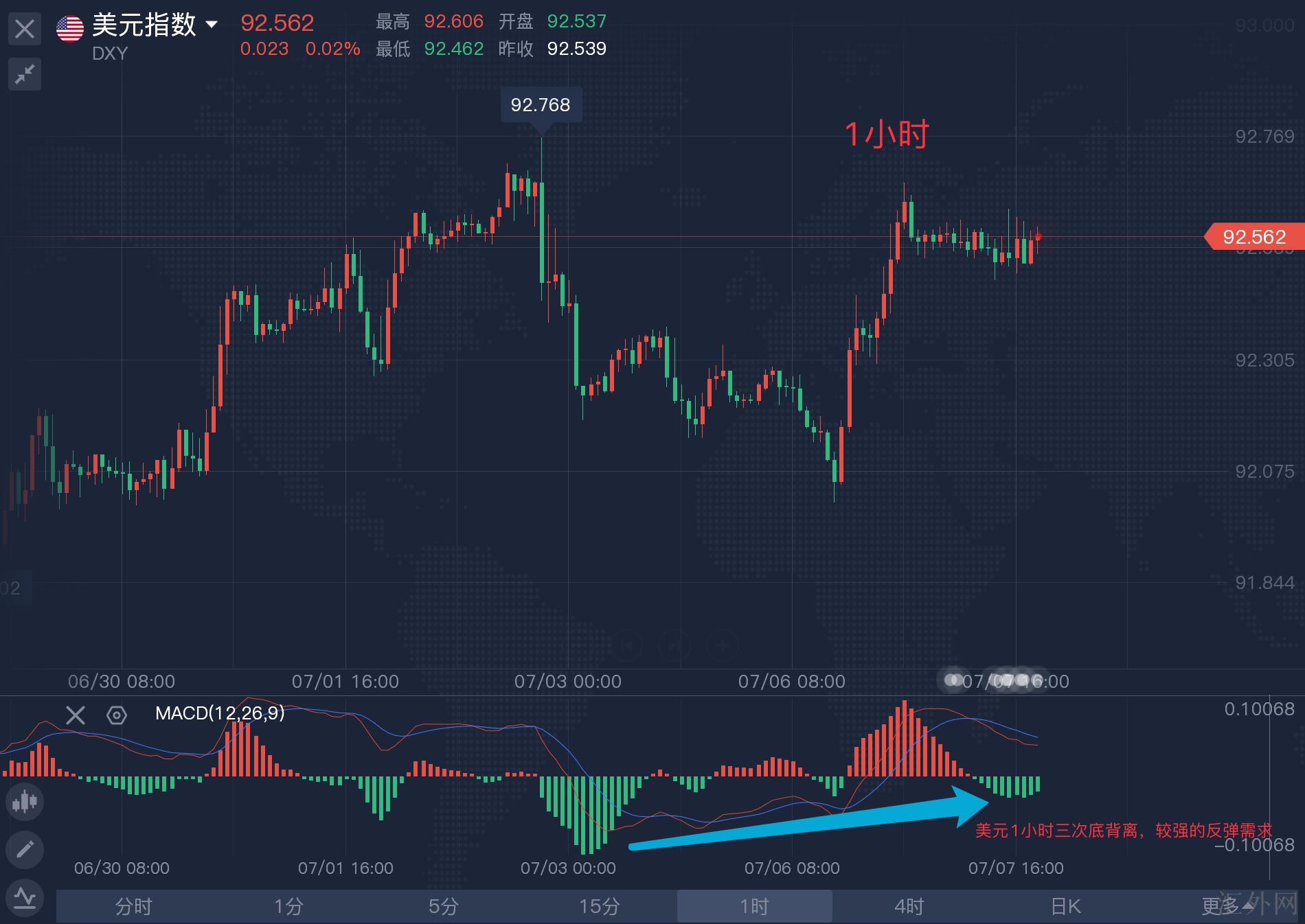1305x924 pixels.
Task: Click the 昨收 value 92.539
Action: (577, 49)
